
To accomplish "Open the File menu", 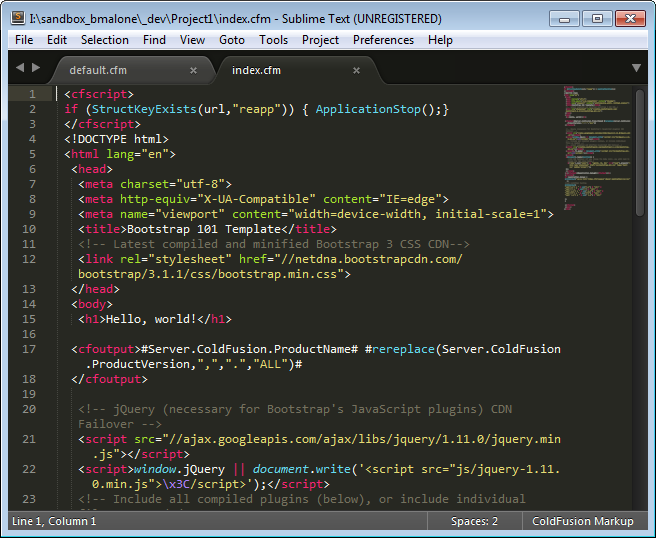I will (24, 40).
